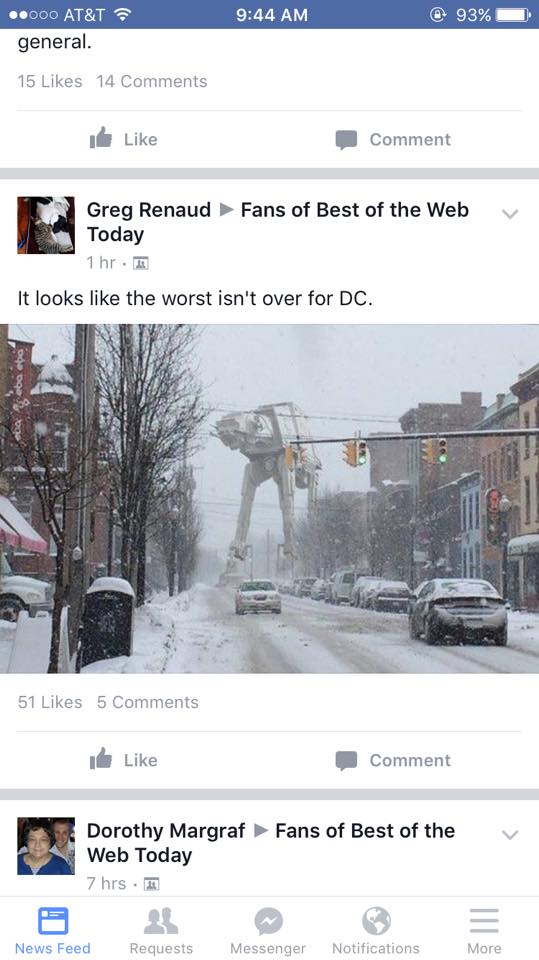This screenshot has width=539, height=960.
Task: View the AT-AT snowy street photo
Action: point(270,498)
